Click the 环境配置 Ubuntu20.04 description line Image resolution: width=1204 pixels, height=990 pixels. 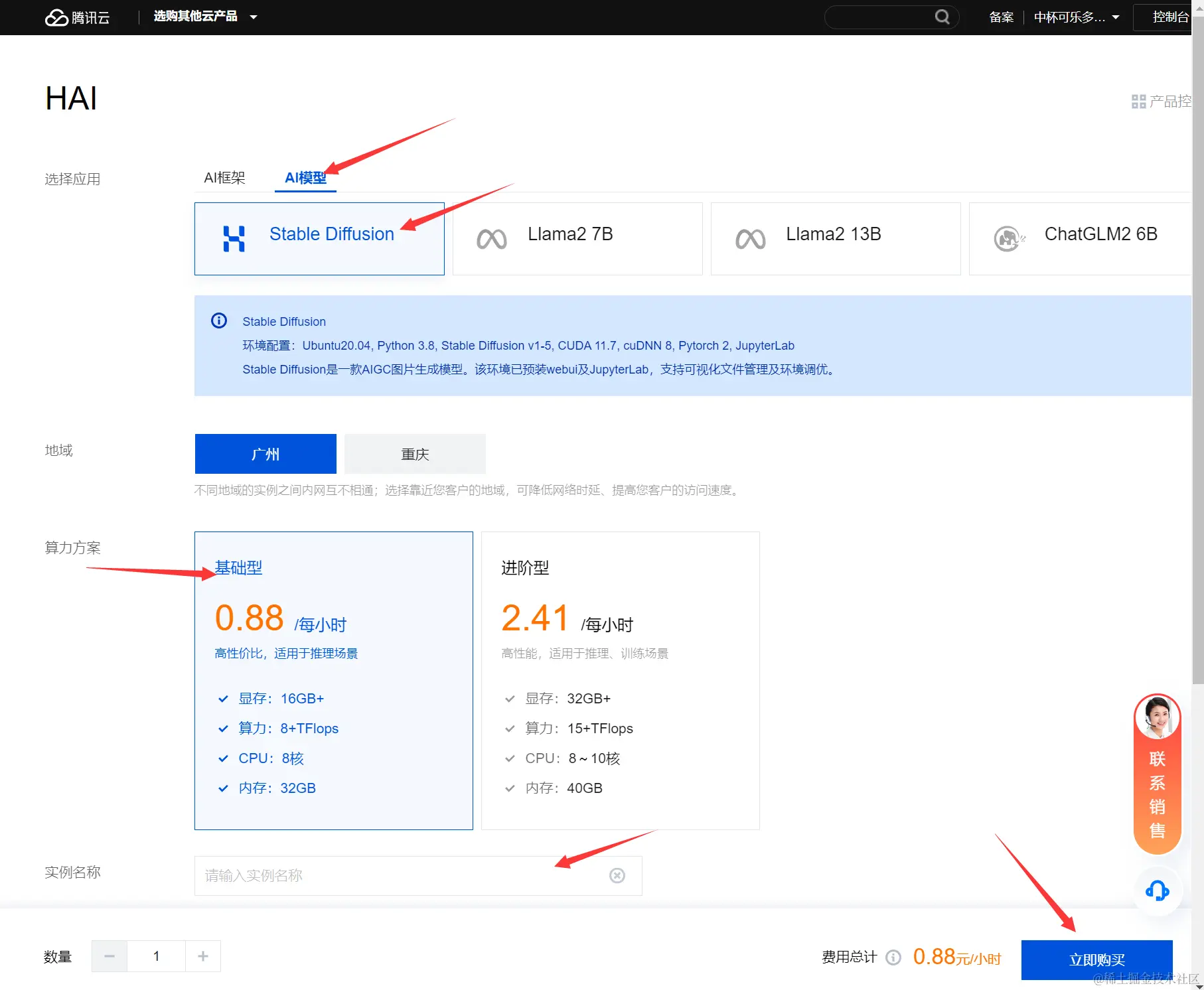518,346
